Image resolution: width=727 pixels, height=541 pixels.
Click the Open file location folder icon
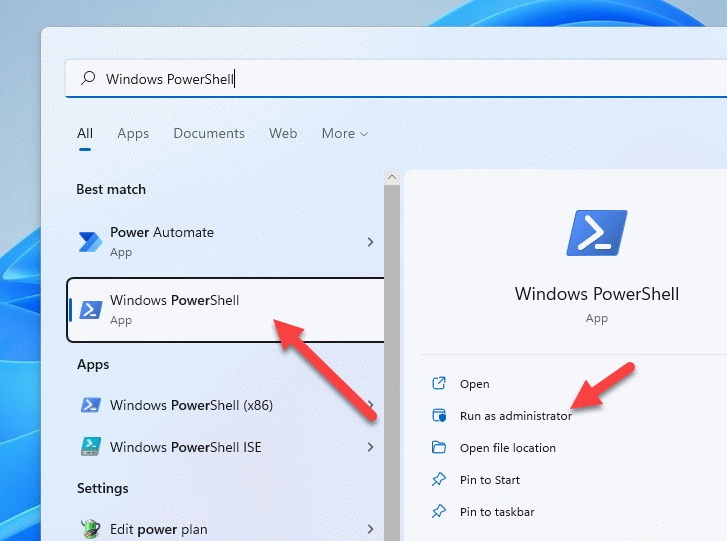point(439,447)
